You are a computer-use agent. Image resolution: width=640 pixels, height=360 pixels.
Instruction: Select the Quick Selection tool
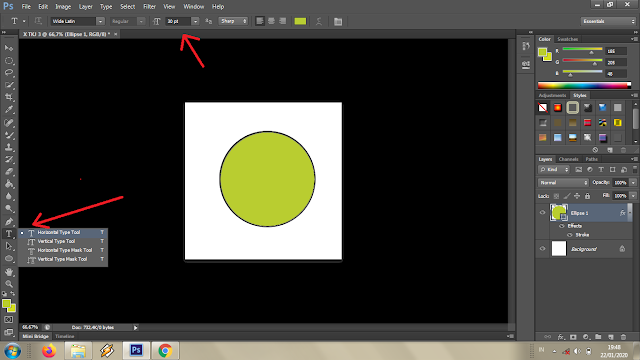pos(9,85)
